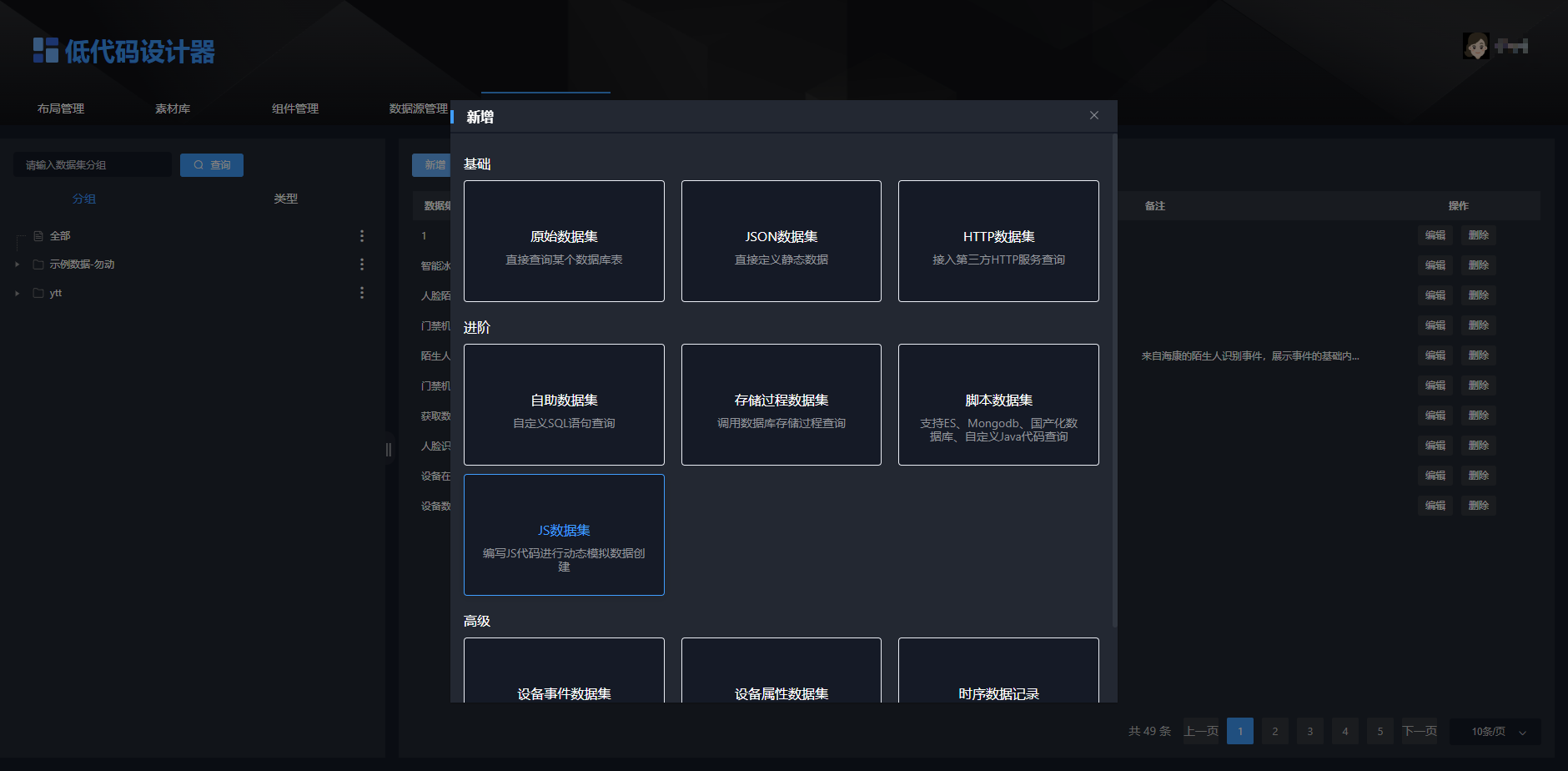Screen dimensions: 1568x771
Task: Click 编辑 in the 来自海康的陌生人识别事件 row
Action: [x=1435, y=355]
